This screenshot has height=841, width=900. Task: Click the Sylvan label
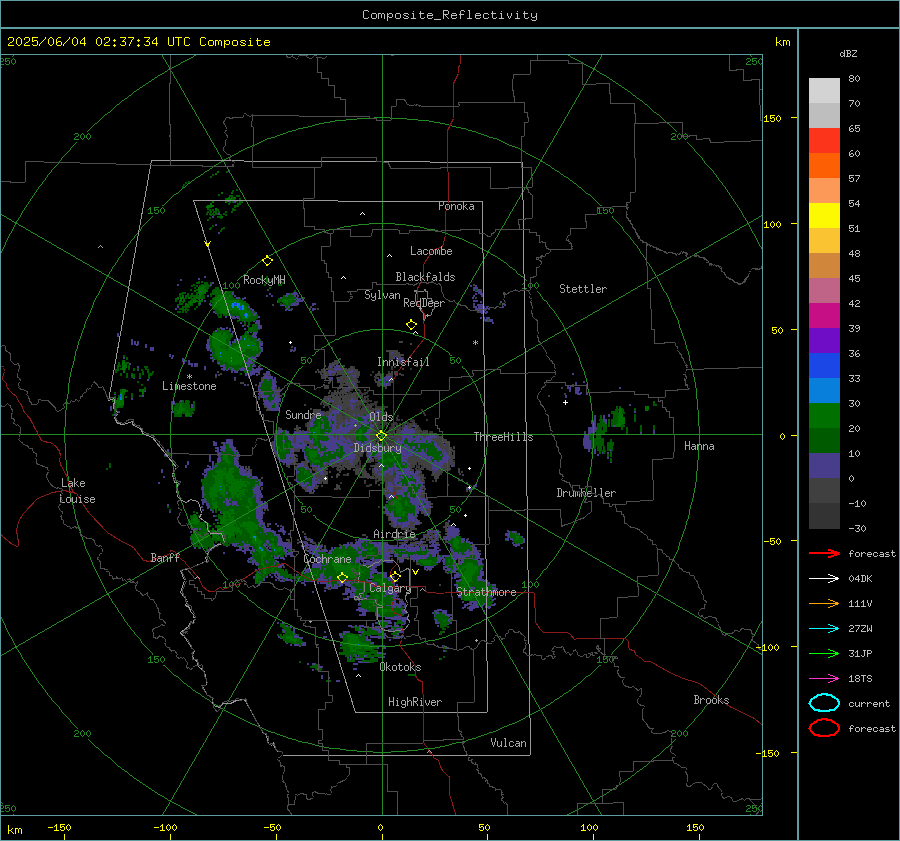click(x=382, y=295)
